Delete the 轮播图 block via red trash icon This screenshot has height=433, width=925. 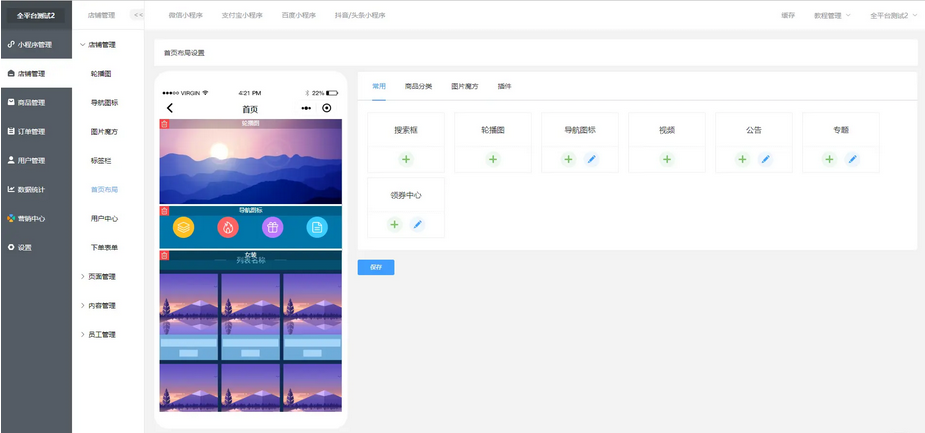tap(164, 124)
